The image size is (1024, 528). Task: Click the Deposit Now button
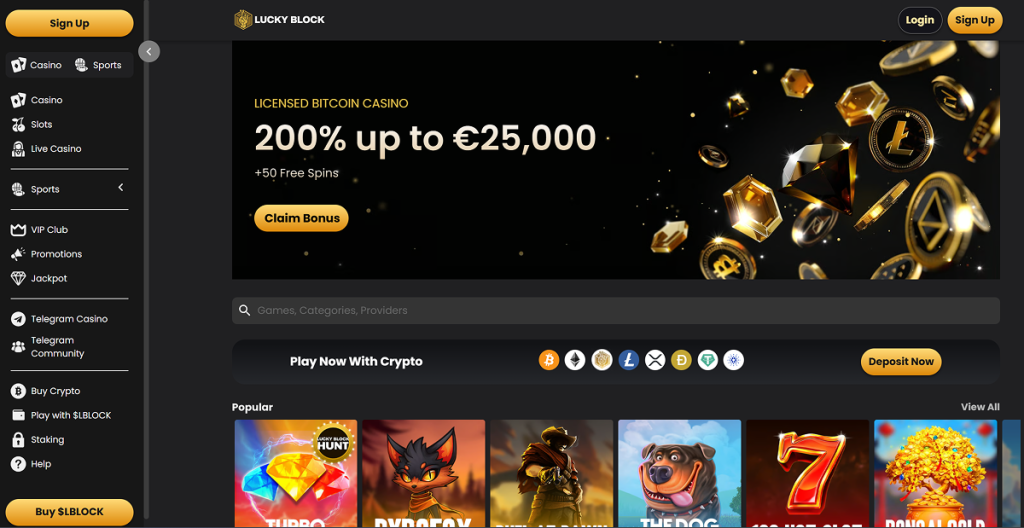(x=901, y=361)
